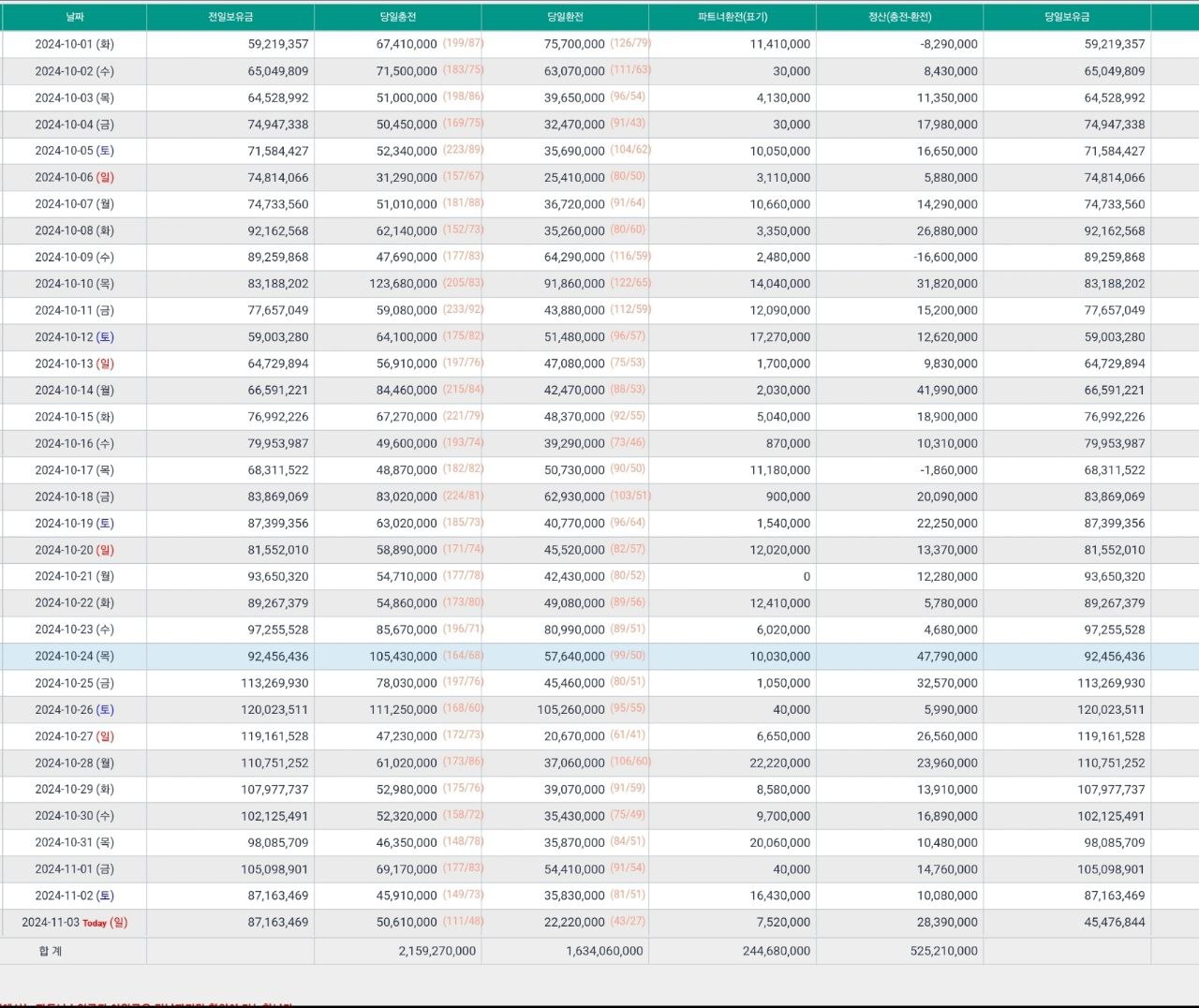The height and width of the screenshot is (1008, 1199).
Task: Select the highlighted 2024-10-24 (목) date cell
Action: 74,657
